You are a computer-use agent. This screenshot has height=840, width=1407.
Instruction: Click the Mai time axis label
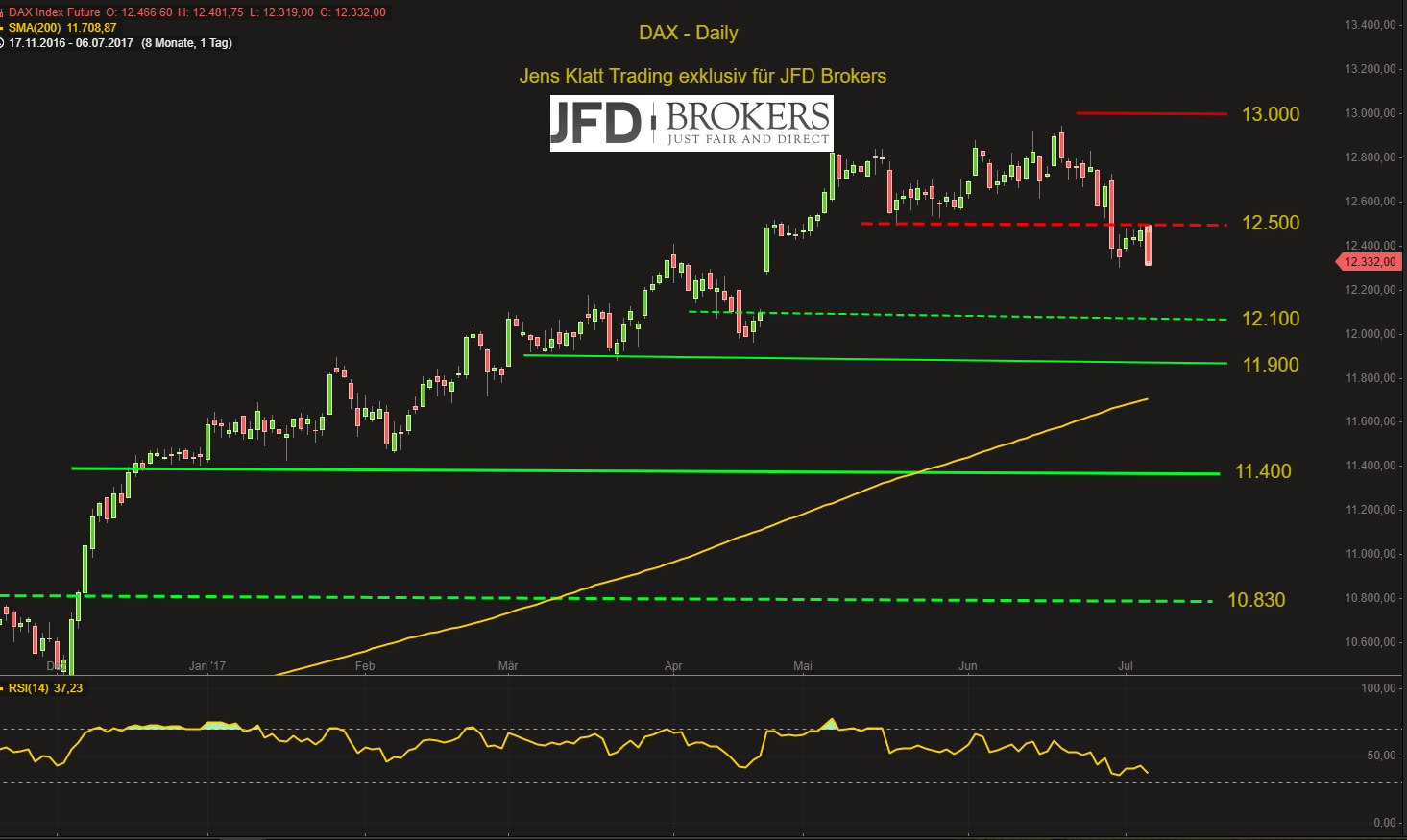click(803, 666)
